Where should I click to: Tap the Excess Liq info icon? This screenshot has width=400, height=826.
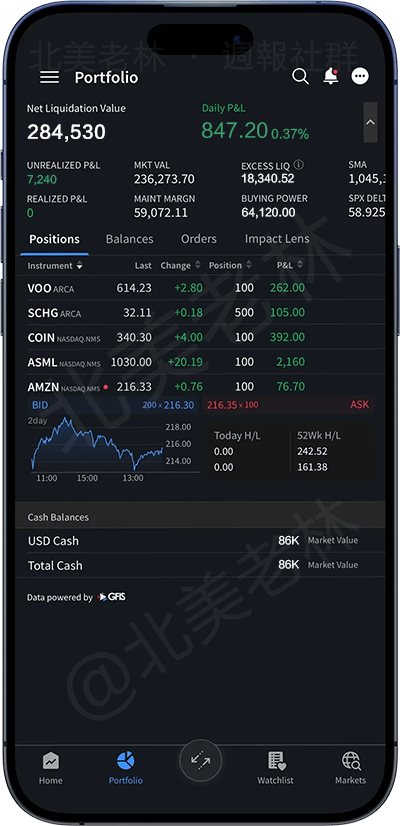(298, 165)
